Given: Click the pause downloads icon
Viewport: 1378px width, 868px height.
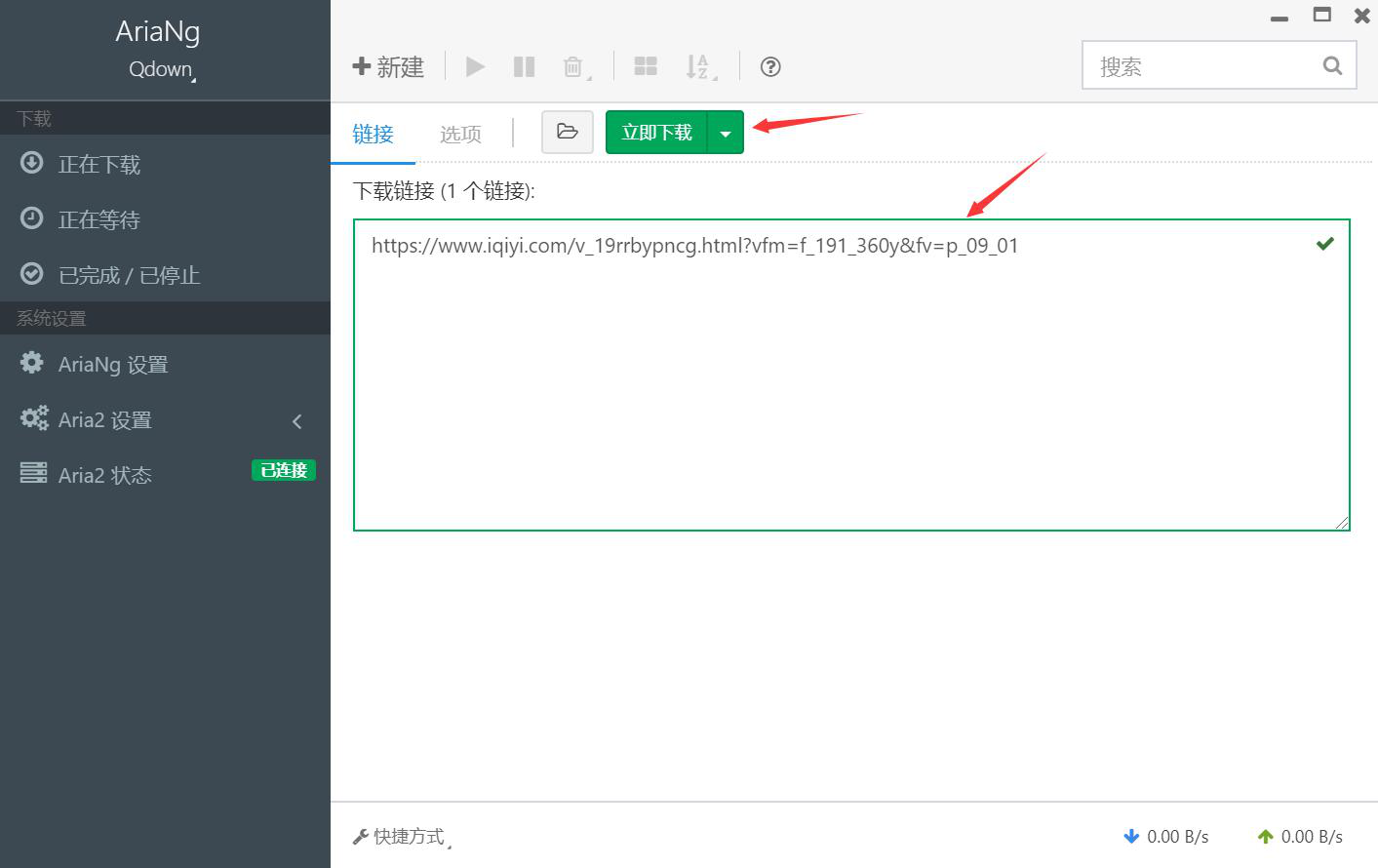Looking at the screenshot, I should click(x=524, y=66).
